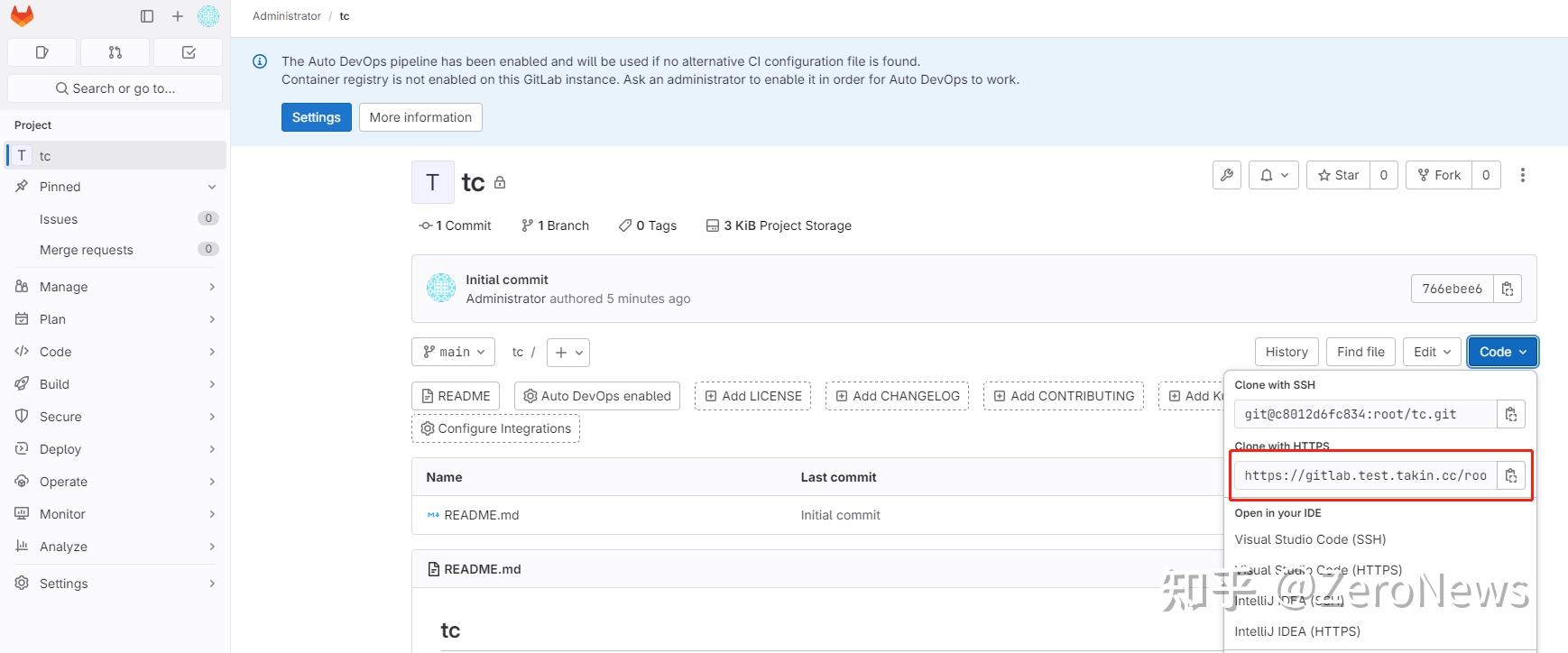Screen dimensions: 1568x653
Task: Open the README.md file link
Action: click(481, 515)
